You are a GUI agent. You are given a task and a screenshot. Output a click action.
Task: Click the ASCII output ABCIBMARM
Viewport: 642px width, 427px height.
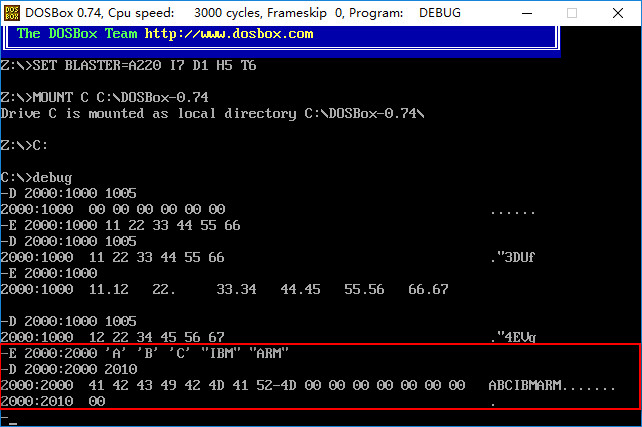click(525, 385)
